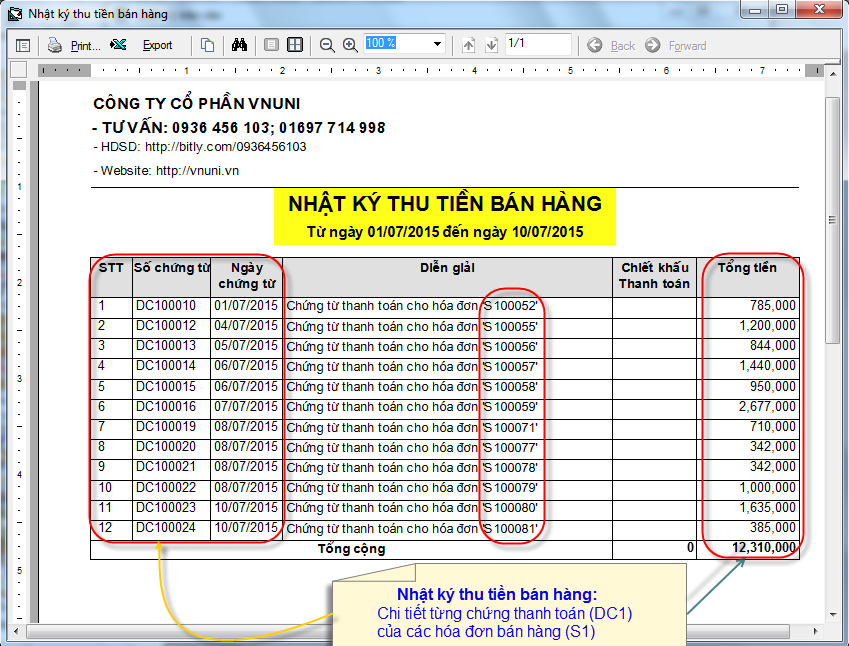This screenshot has height=646, width=849.
Task: Click the Forward navigation button
Action: click(676, 45)
